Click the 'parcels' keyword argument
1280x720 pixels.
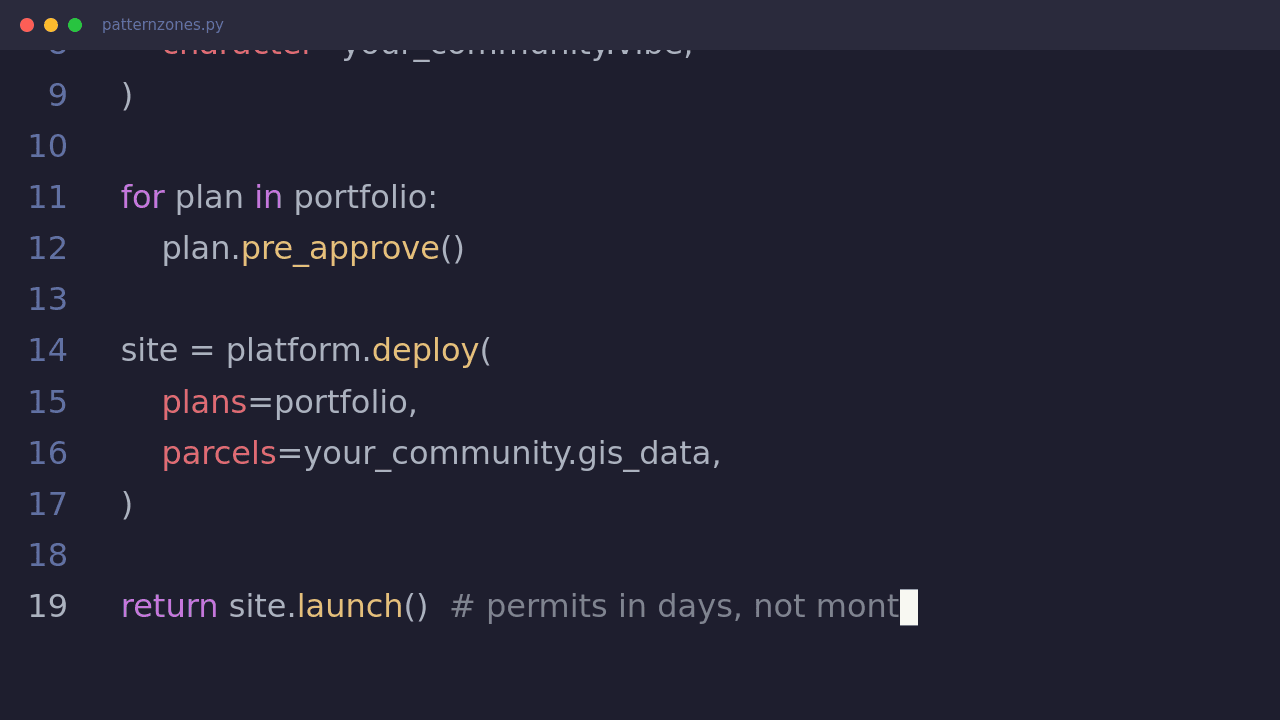pos(219,454)
